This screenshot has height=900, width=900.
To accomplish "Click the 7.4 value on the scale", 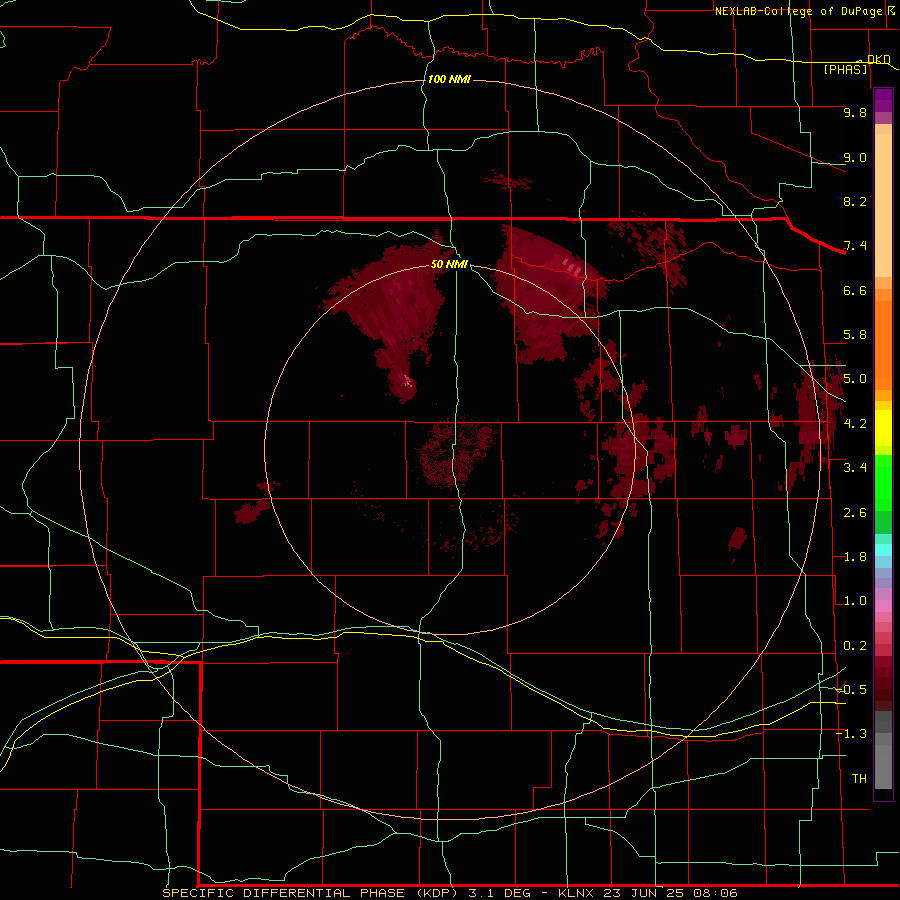I will [855, 246].
